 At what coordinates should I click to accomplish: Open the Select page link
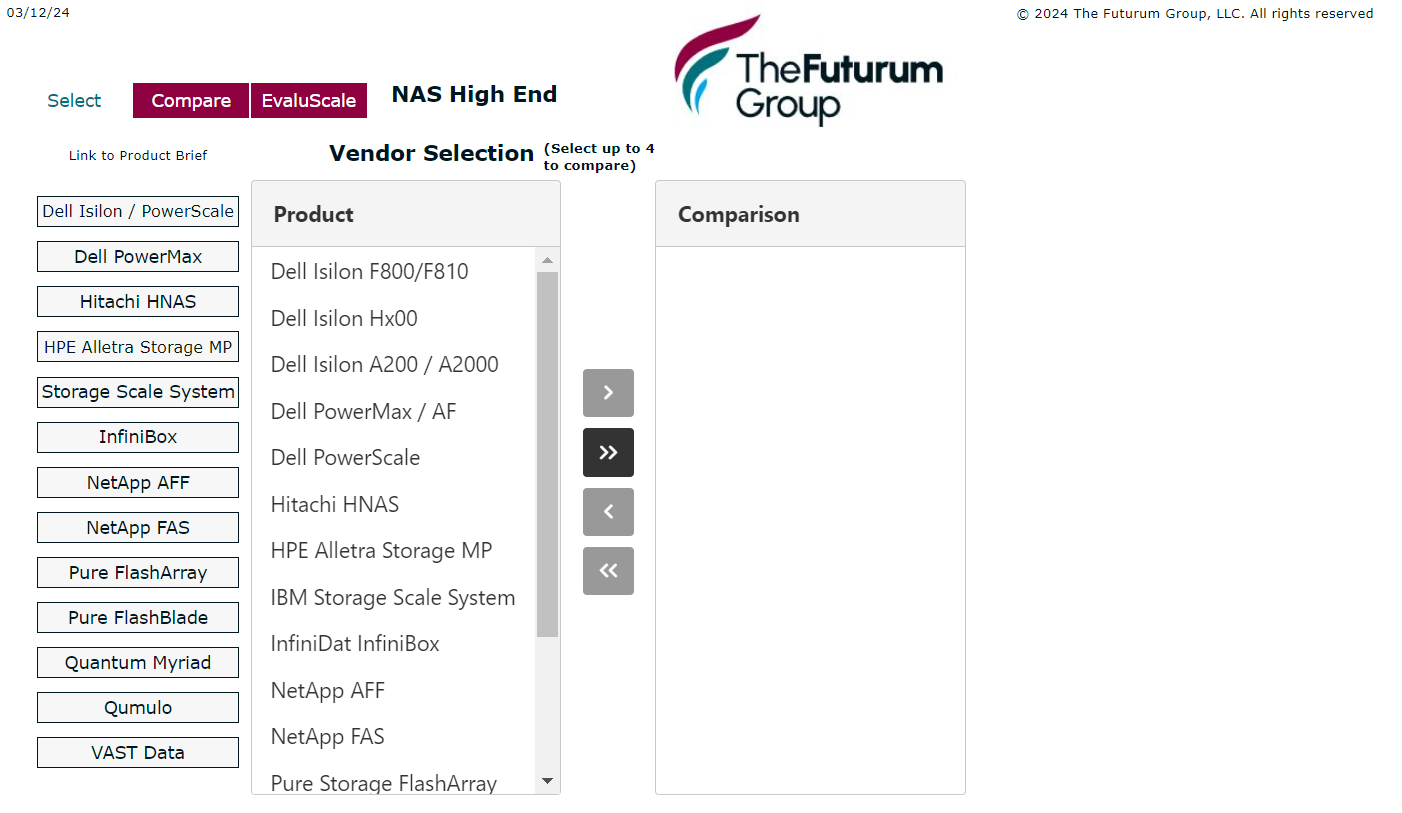click(x=73, y=100)
